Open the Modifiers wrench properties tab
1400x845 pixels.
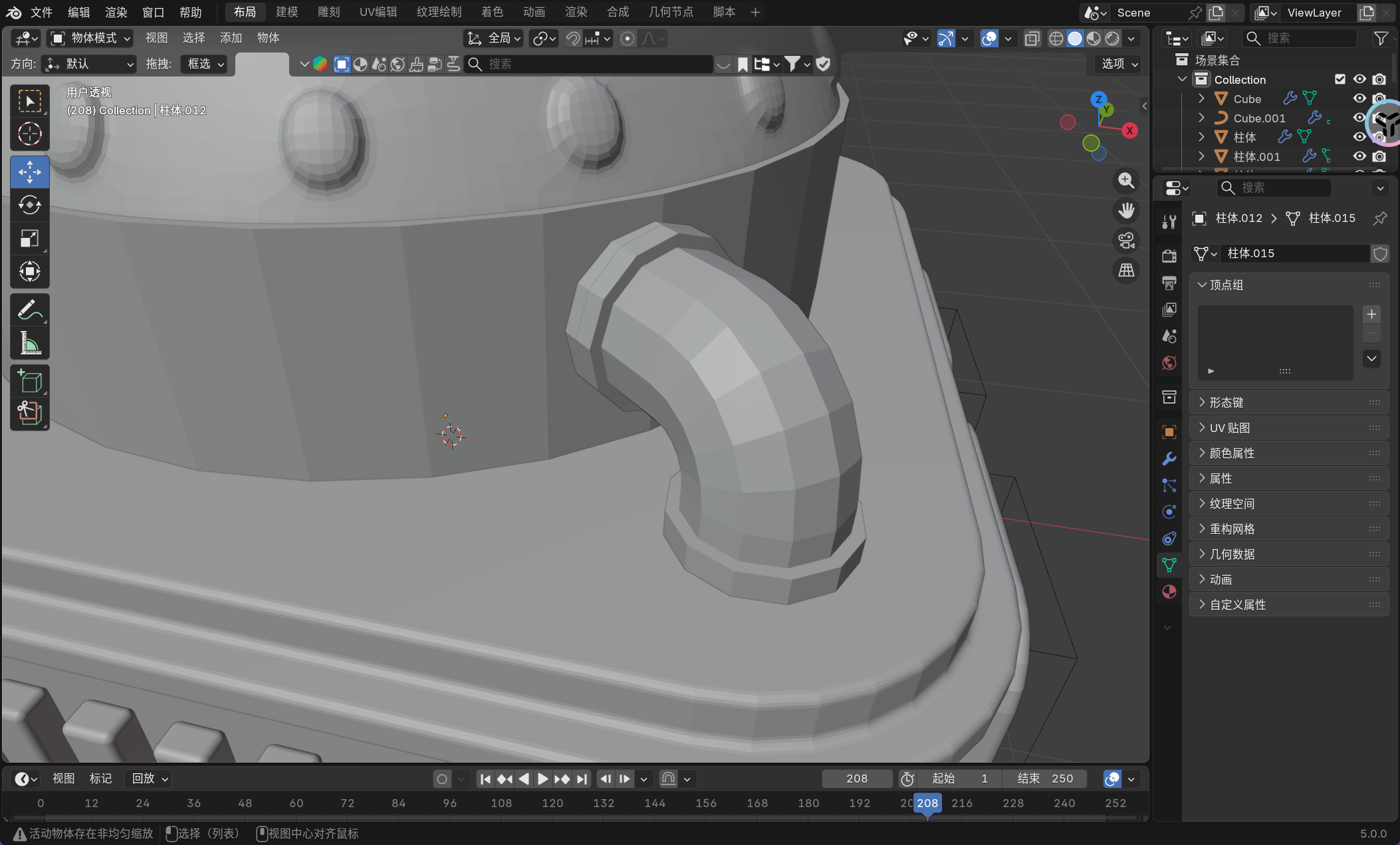pyautogui.click(x=1169, y=459)
